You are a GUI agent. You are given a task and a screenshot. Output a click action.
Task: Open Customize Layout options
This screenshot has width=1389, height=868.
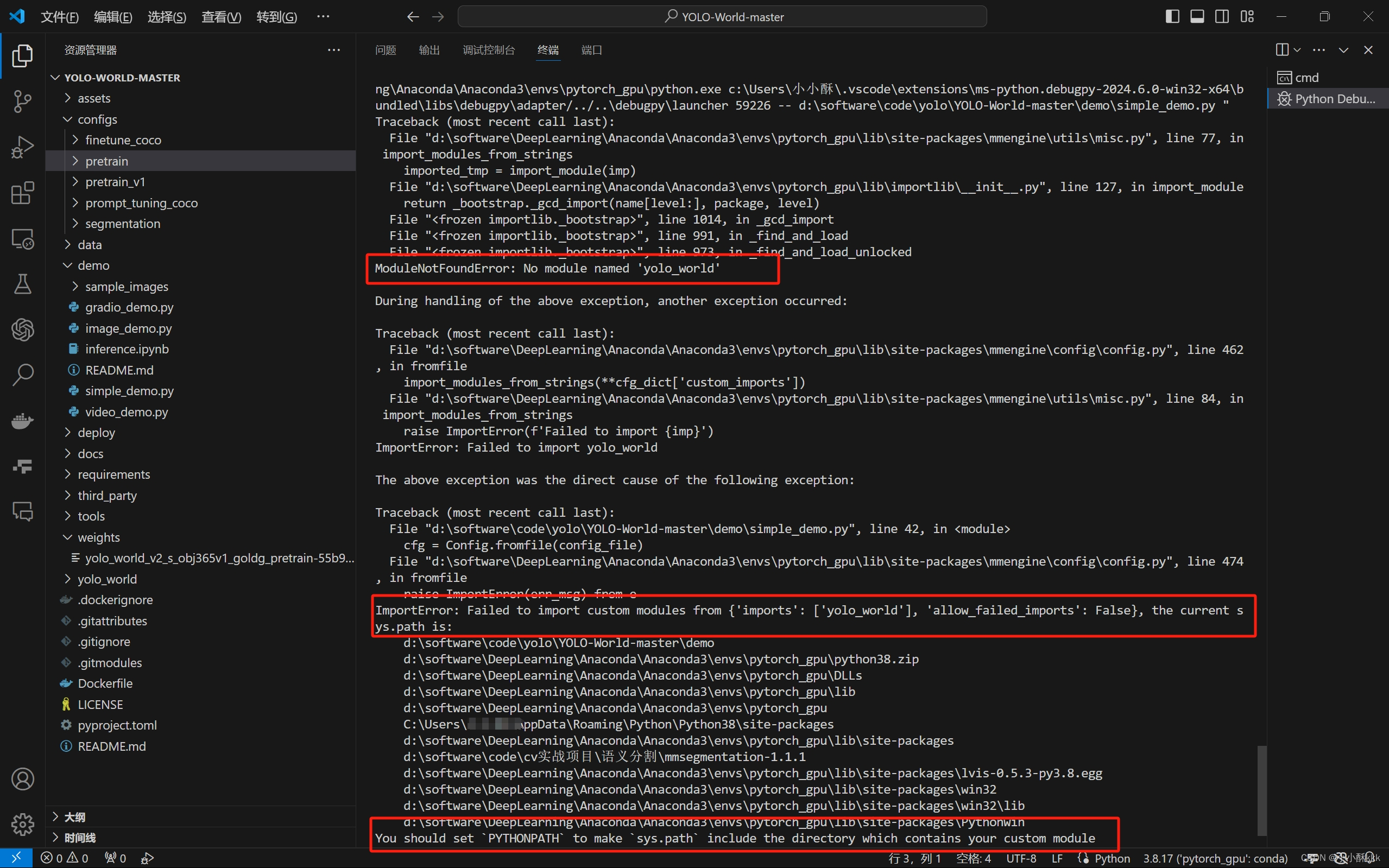click(x=1247, y=17)
